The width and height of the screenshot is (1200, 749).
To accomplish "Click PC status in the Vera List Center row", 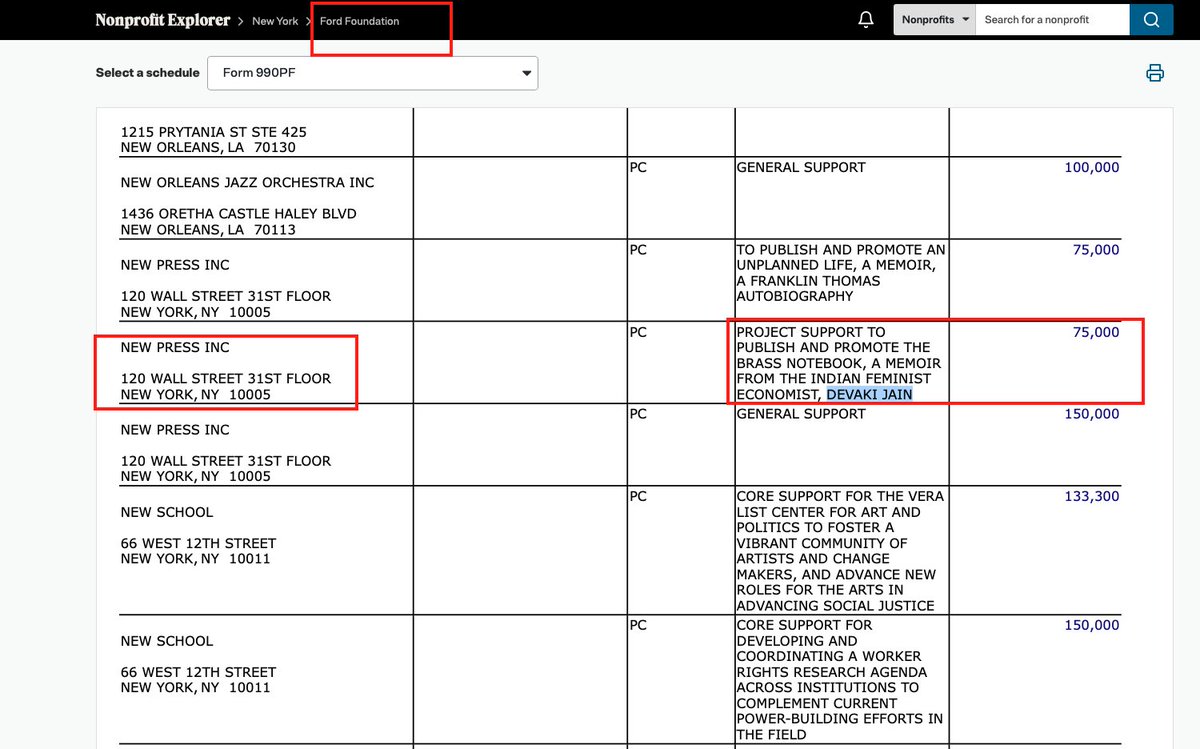I will (638, 497).
